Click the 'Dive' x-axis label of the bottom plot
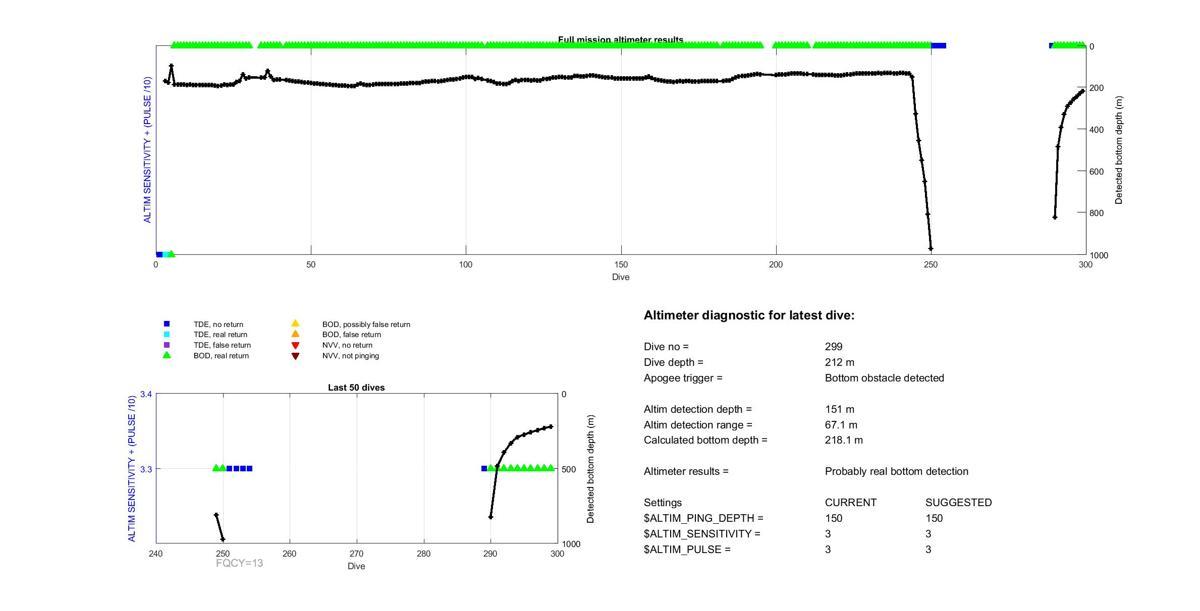Viewport: 1200px width, 611px height. pos(357,566)
